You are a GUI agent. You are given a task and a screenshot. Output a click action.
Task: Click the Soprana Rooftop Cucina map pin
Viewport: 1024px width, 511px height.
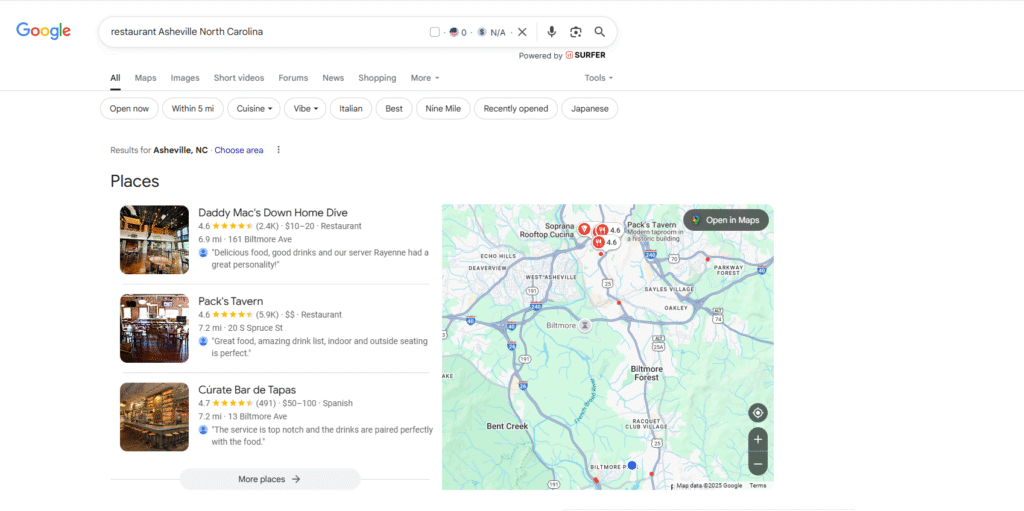tap(584, 229)
